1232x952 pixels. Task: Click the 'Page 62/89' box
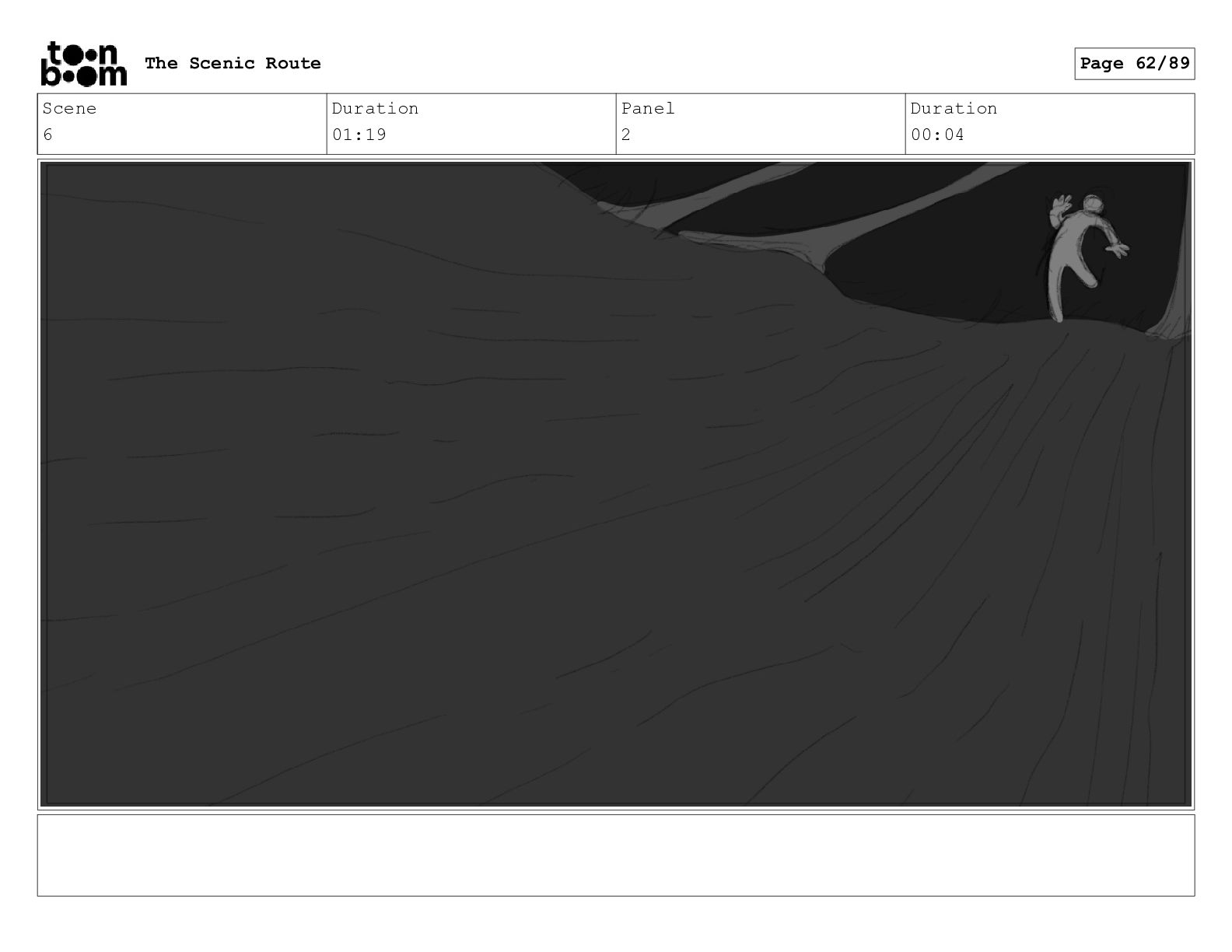coord(1134,63)
